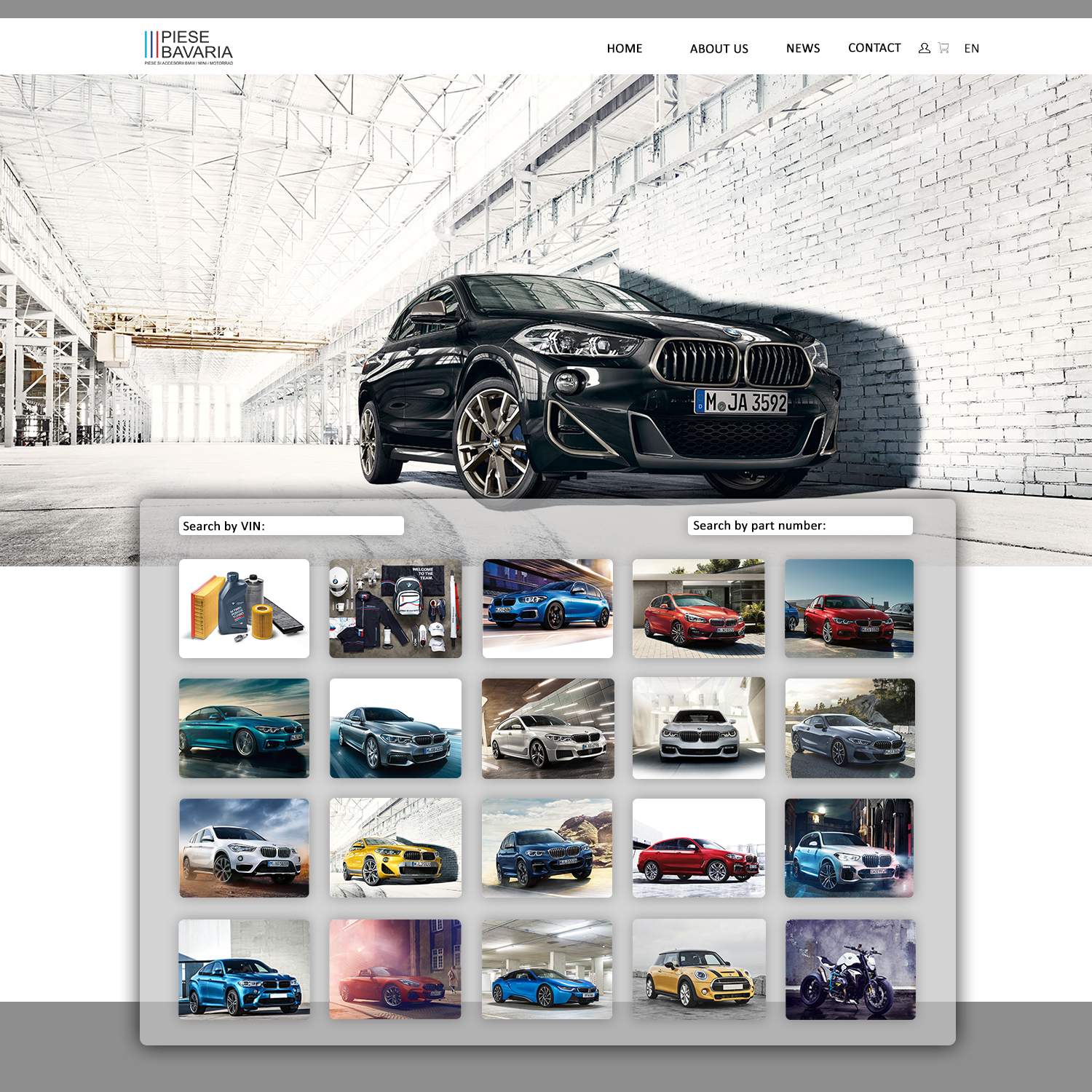The image size is (1092, 1092).
Task: Open the shopping cart icon
Action: pyautogui.click(x=943, y=48)
